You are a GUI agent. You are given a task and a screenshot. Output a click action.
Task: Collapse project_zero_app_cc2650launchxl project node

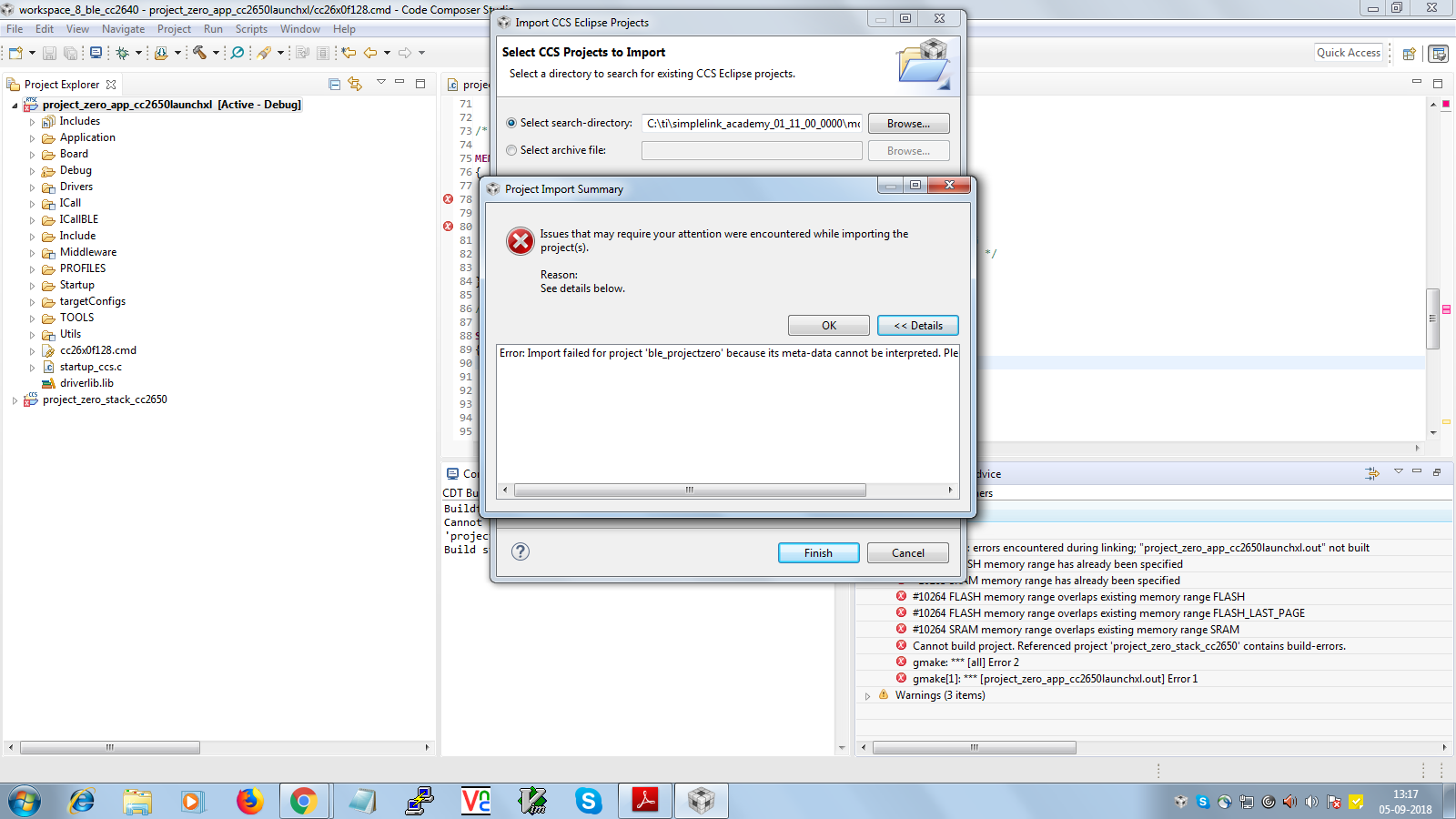click(15, 106)
